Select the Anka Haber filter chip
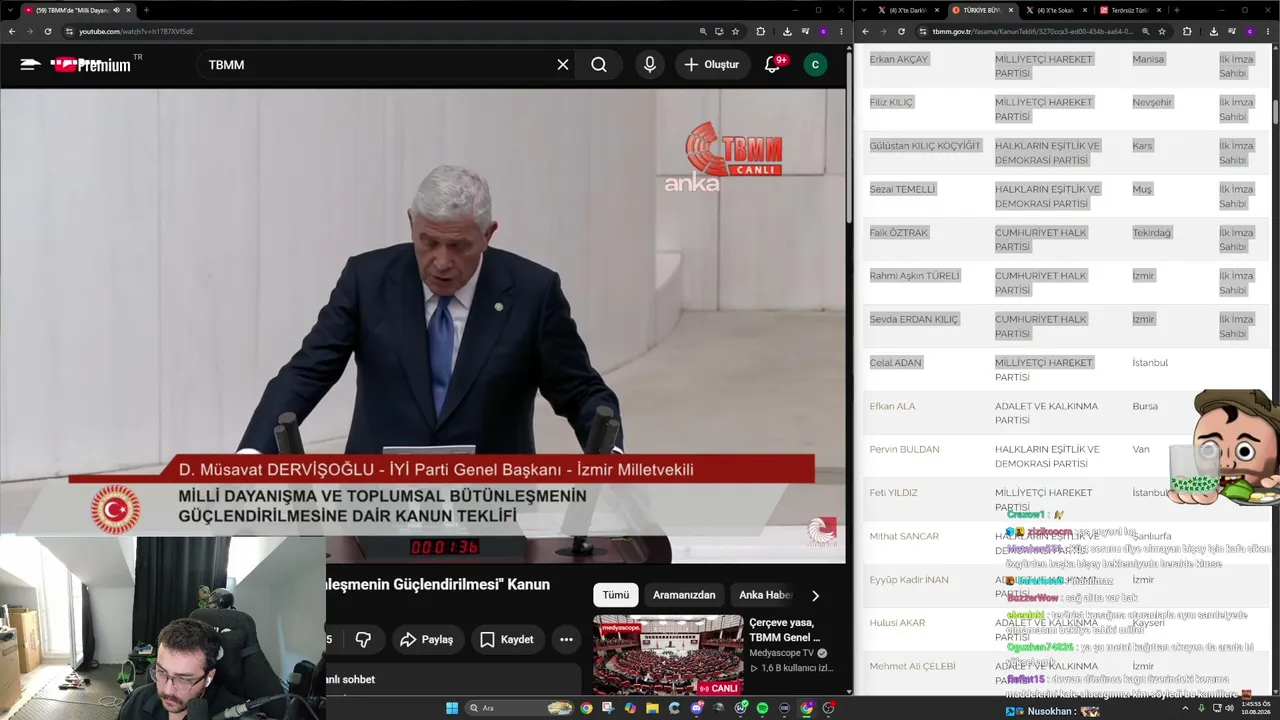Screen dimensions: 1280x720 coord(765,595)
